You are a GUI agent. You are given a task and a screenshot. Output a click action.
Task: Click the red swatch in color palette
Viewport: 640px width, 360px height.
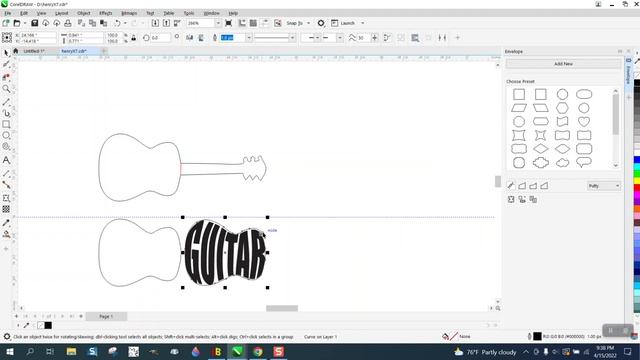point(636,188)
